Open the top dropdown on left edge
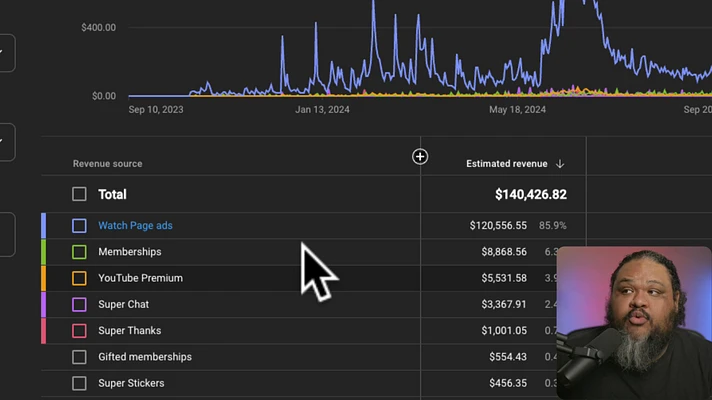 (x=5, y=52)
